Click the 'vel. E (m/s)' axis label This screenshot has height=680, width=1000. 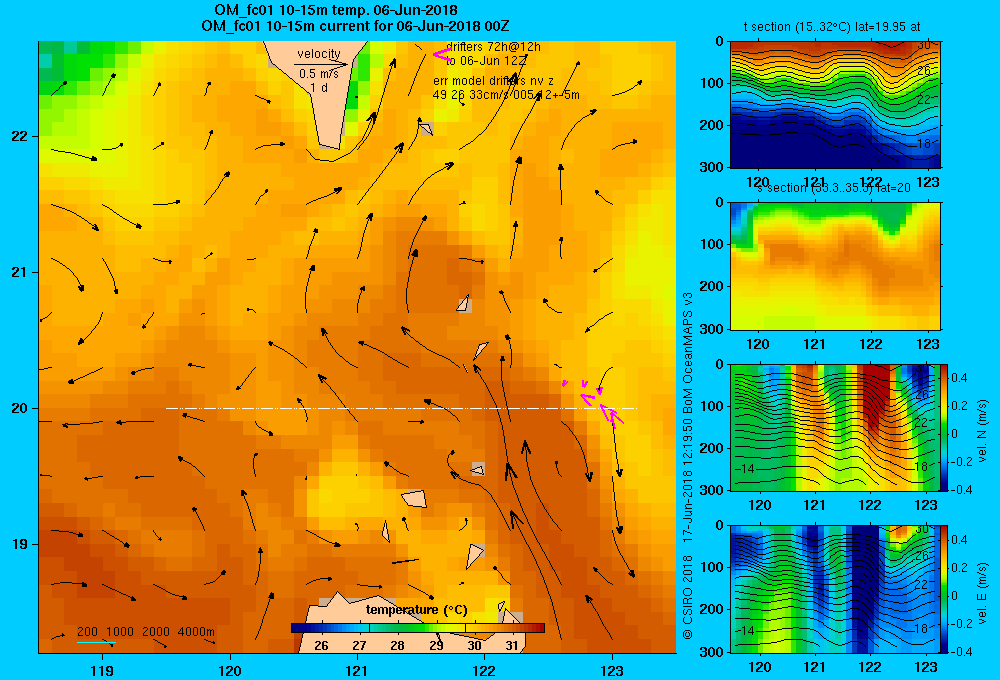982,592
